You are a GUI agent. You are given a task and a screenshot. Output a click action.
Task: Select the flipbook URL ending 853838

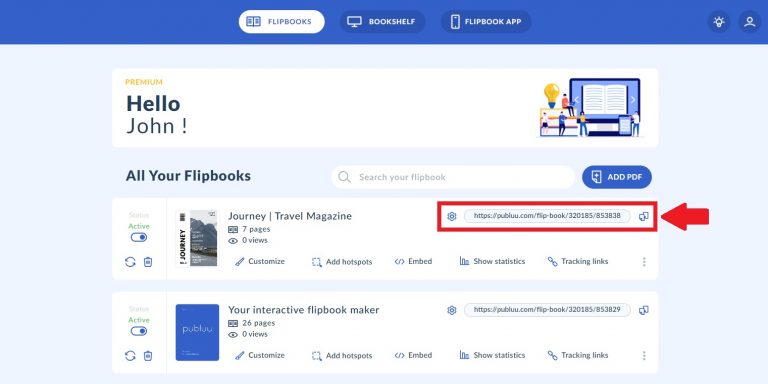[x=547, y=216]
